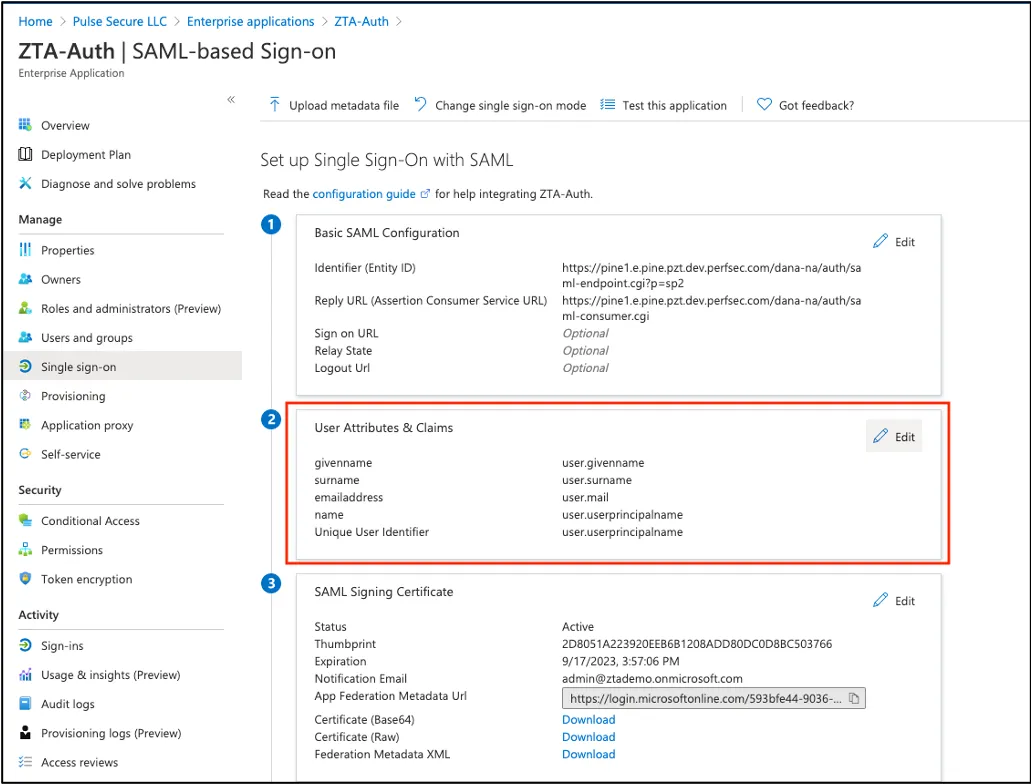Open Pulse Secure LLC breadcrumb

(120, 21)
